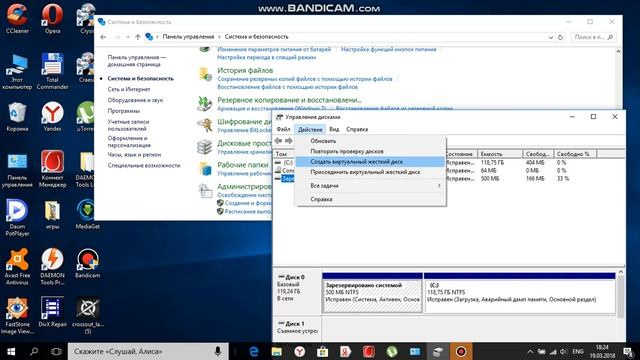This screenshot has width=640, height=360.
Task: Open Панель управления desktop shortcut
Action: (17, 169)
